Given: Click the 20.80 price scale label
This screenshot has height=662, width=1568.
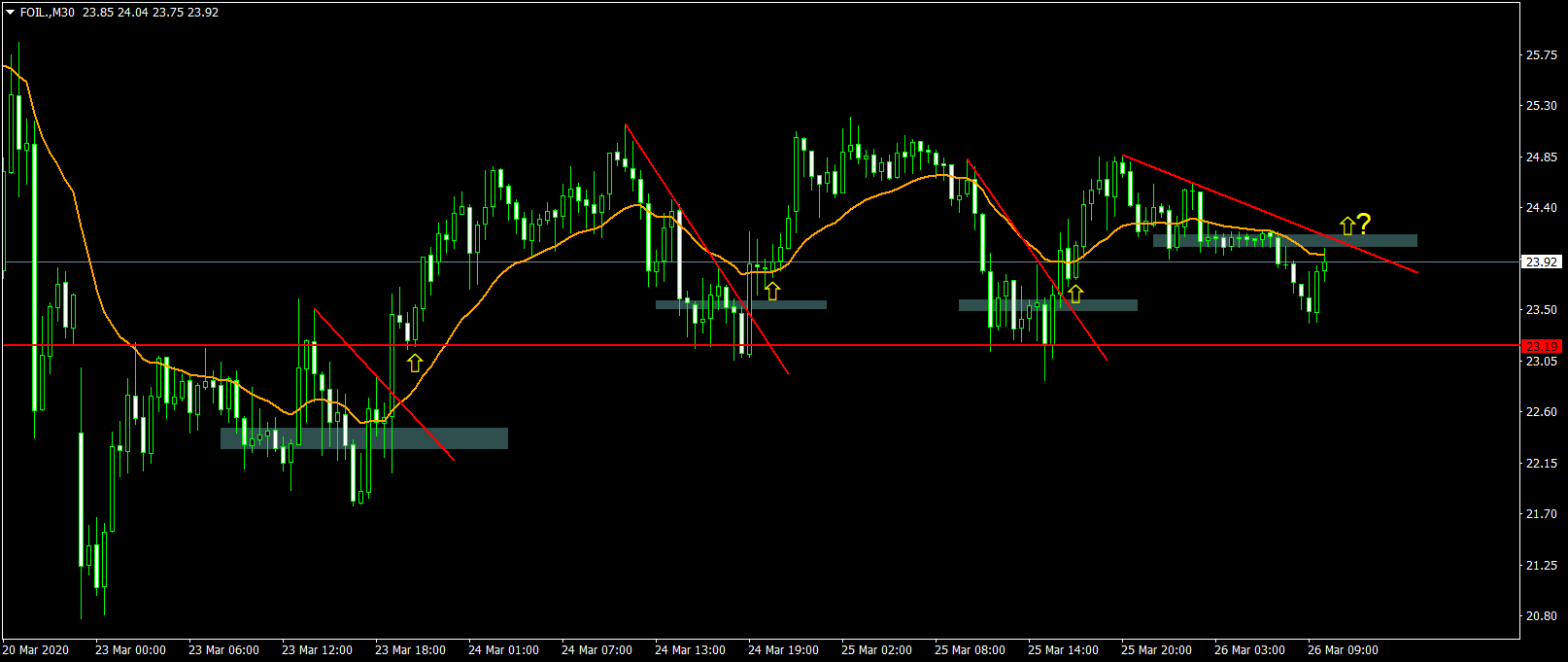Looking at the screenshot, I should 1542,616.
